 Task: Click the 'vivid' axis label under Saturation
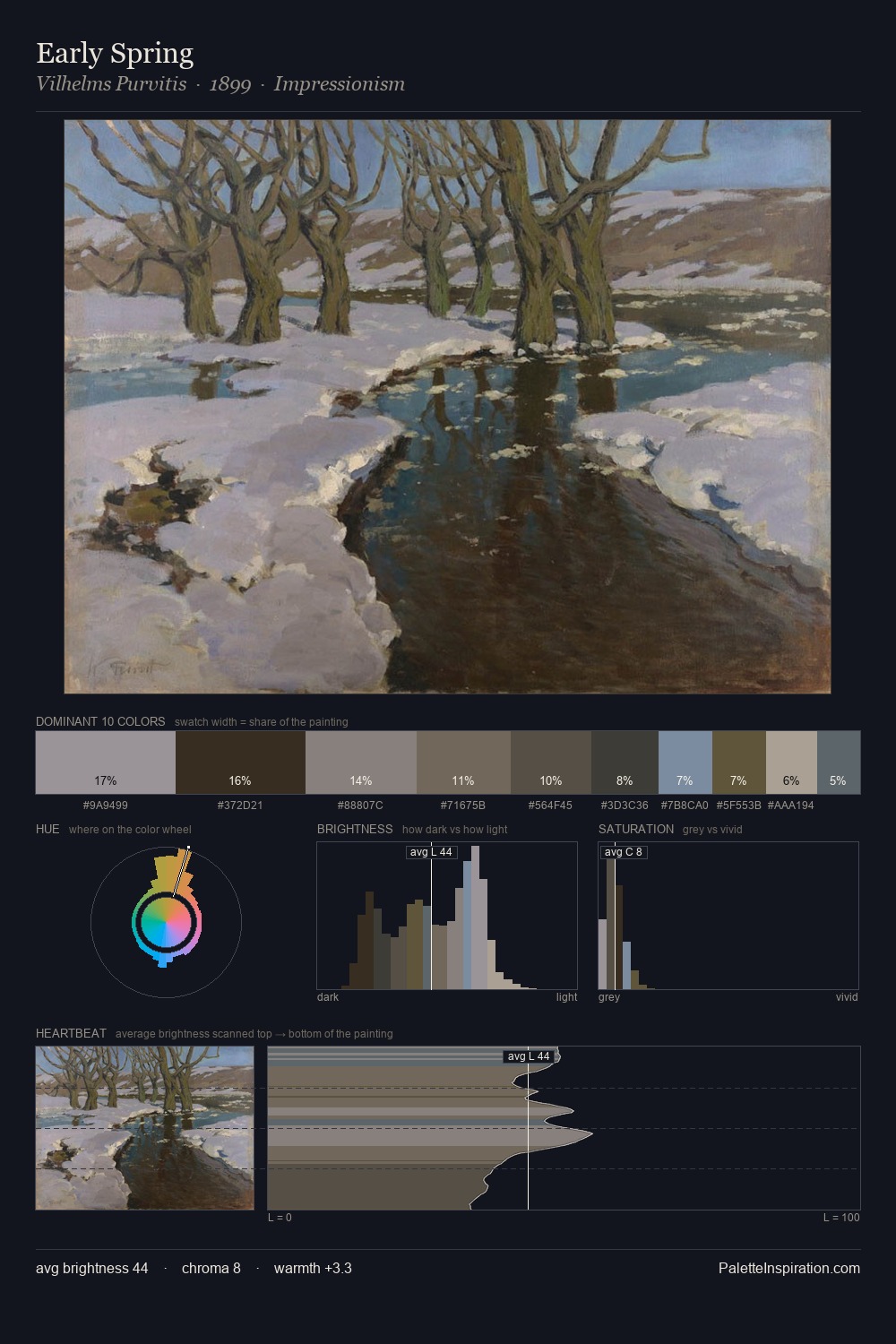(847, 996)
